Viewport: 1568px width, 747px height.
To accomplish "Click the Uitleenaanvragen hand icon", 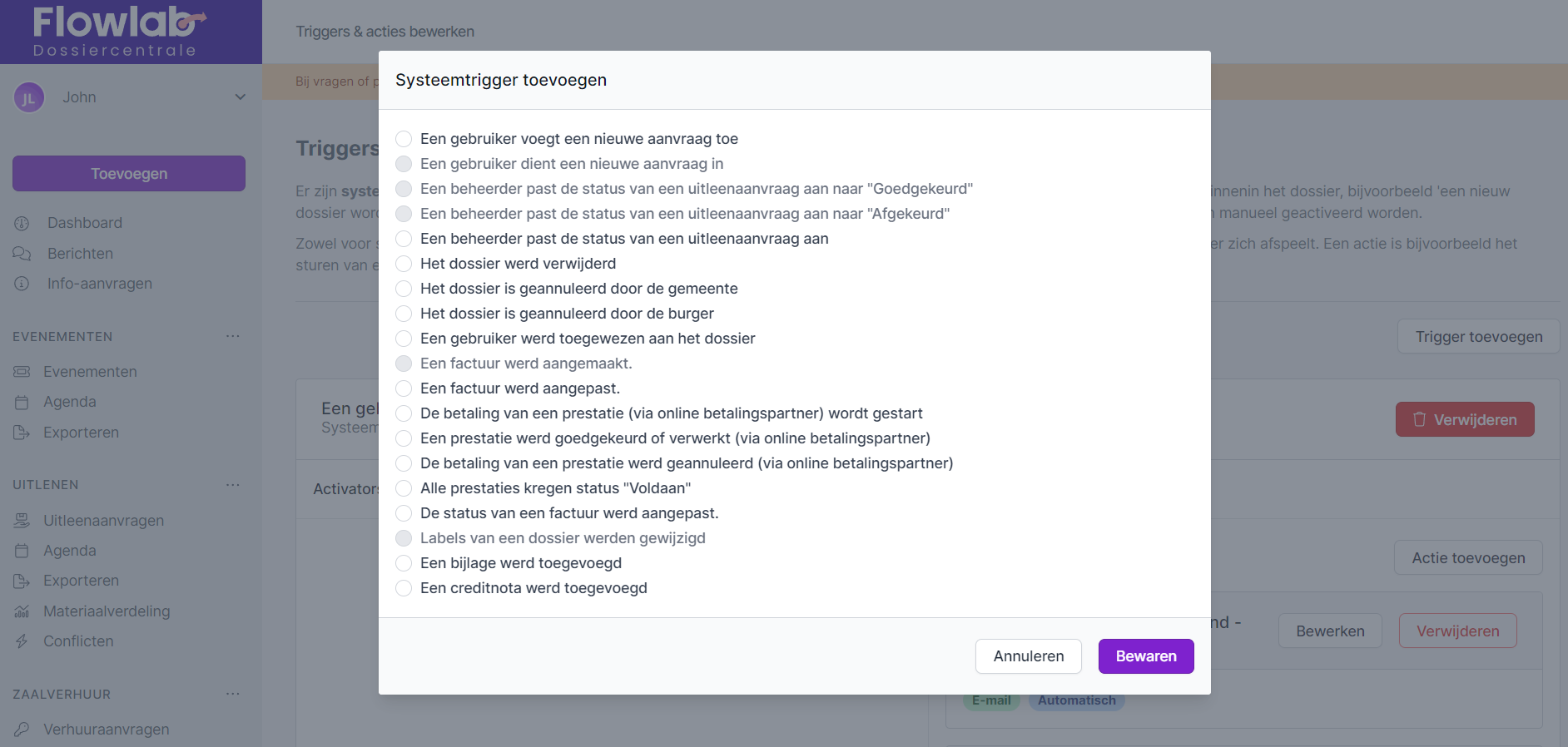I will 22,521.
